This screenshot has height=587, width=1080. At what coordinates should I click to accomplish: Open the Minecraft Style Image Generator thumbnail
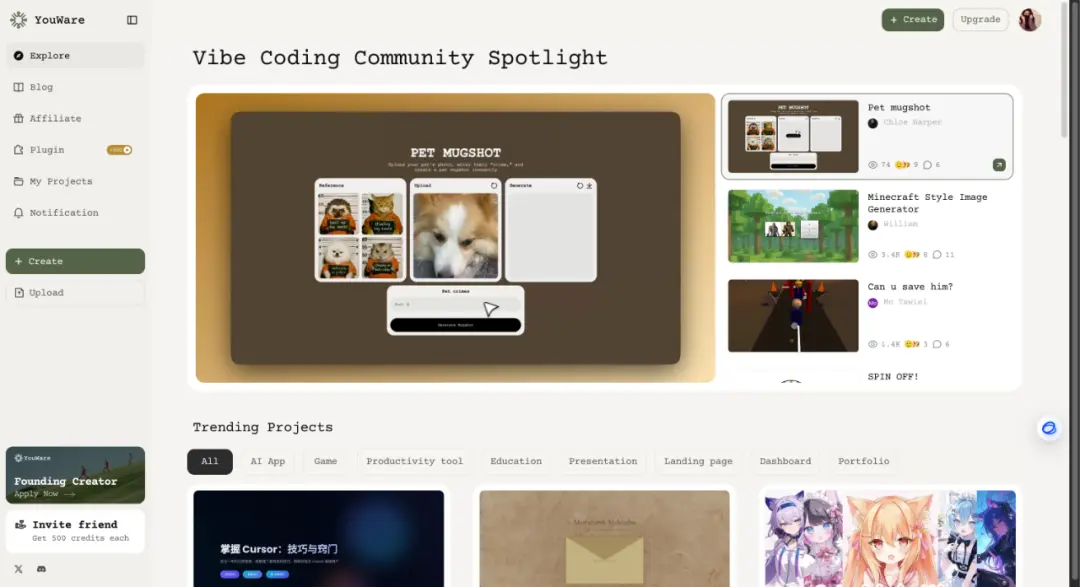tap(793, 226)
